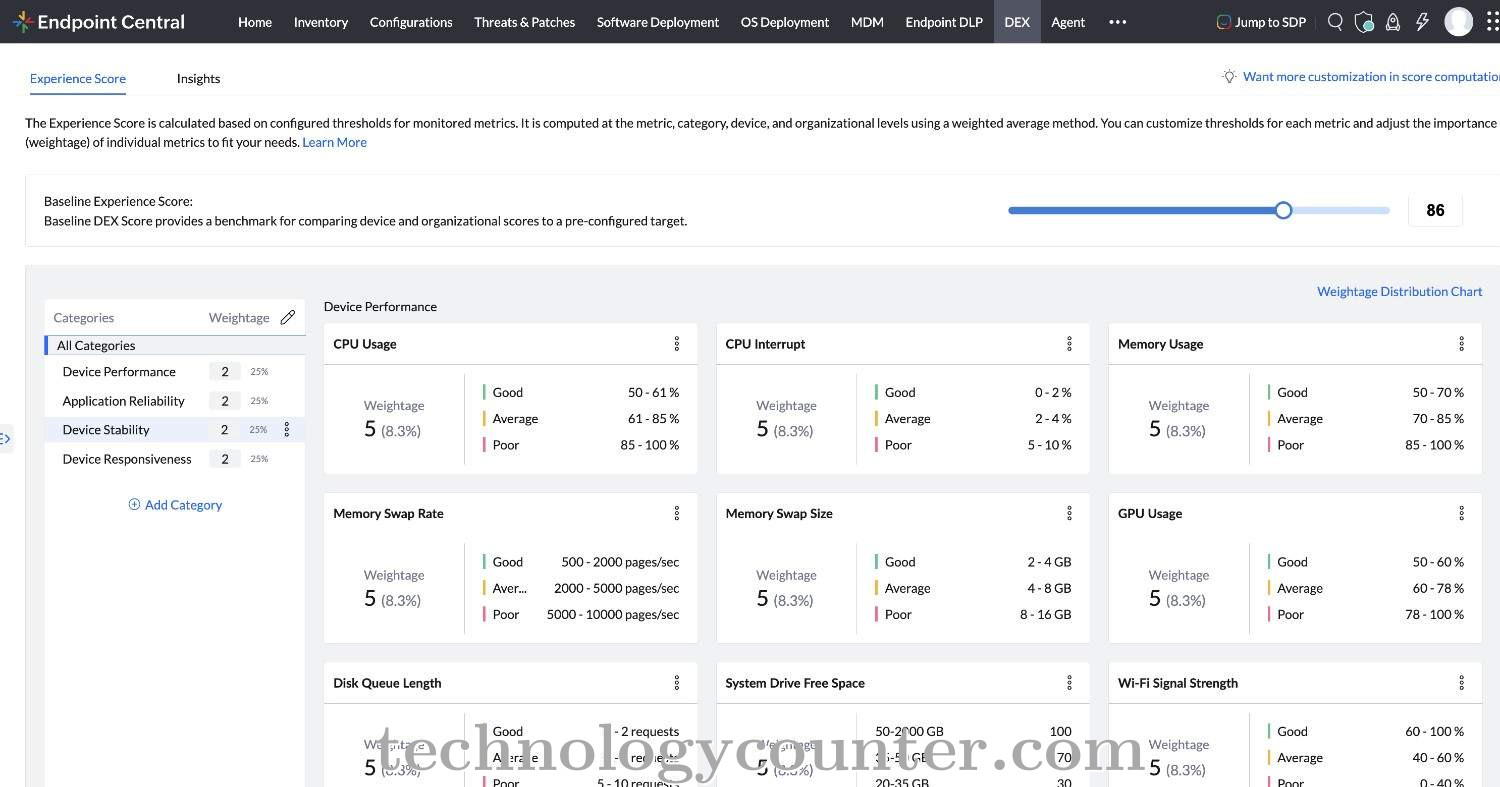This screenshot has height=787, width=1500.
Task: Open the Endpoint DLP module
Action: (944, 22)
